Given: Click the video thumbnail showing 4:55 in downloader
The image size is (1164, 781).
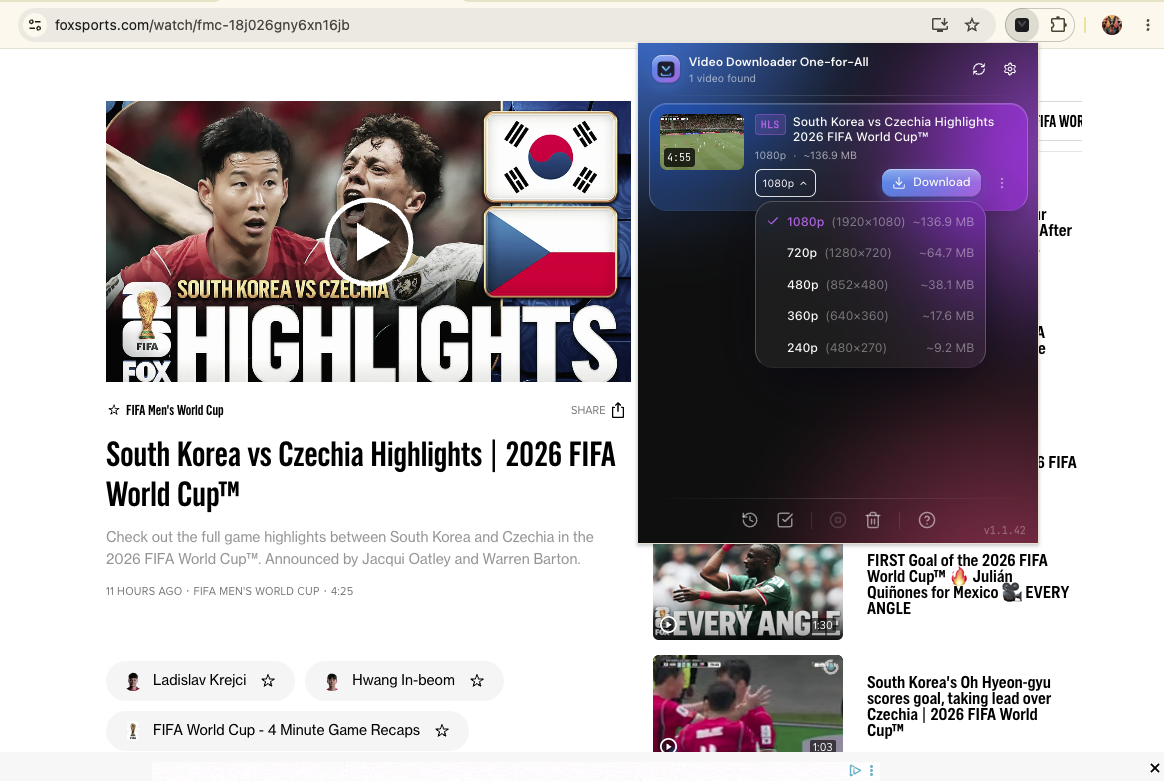Looking at the screenshot, I should 702,142.
